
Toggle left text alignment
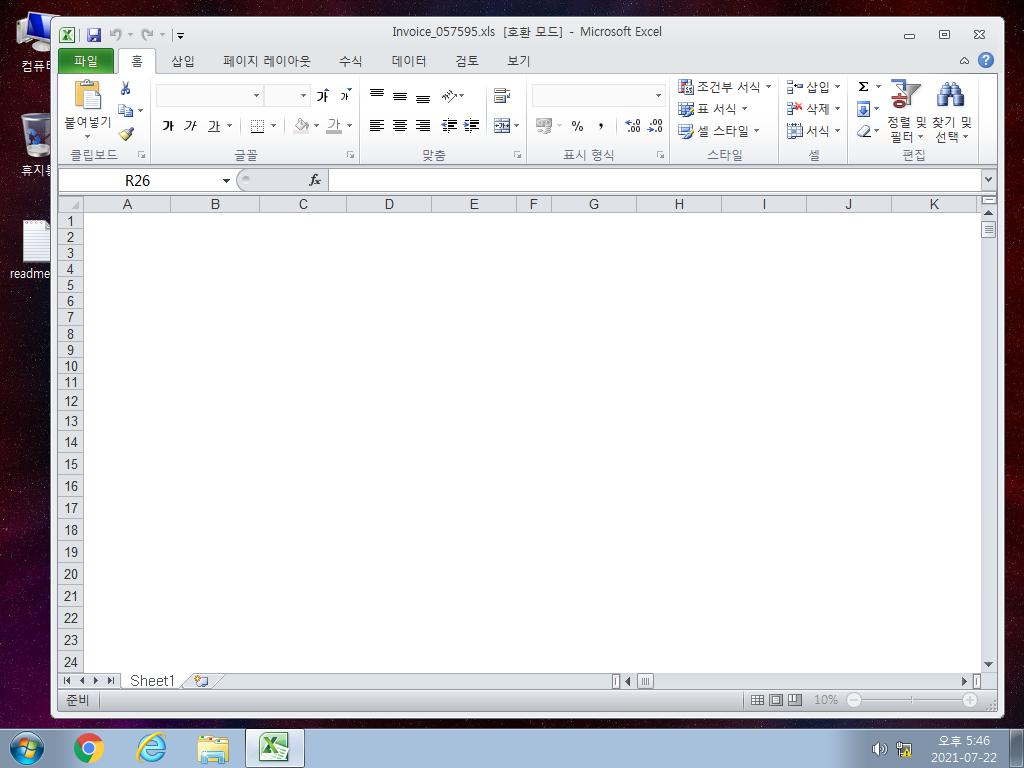(x=377, y=125)
